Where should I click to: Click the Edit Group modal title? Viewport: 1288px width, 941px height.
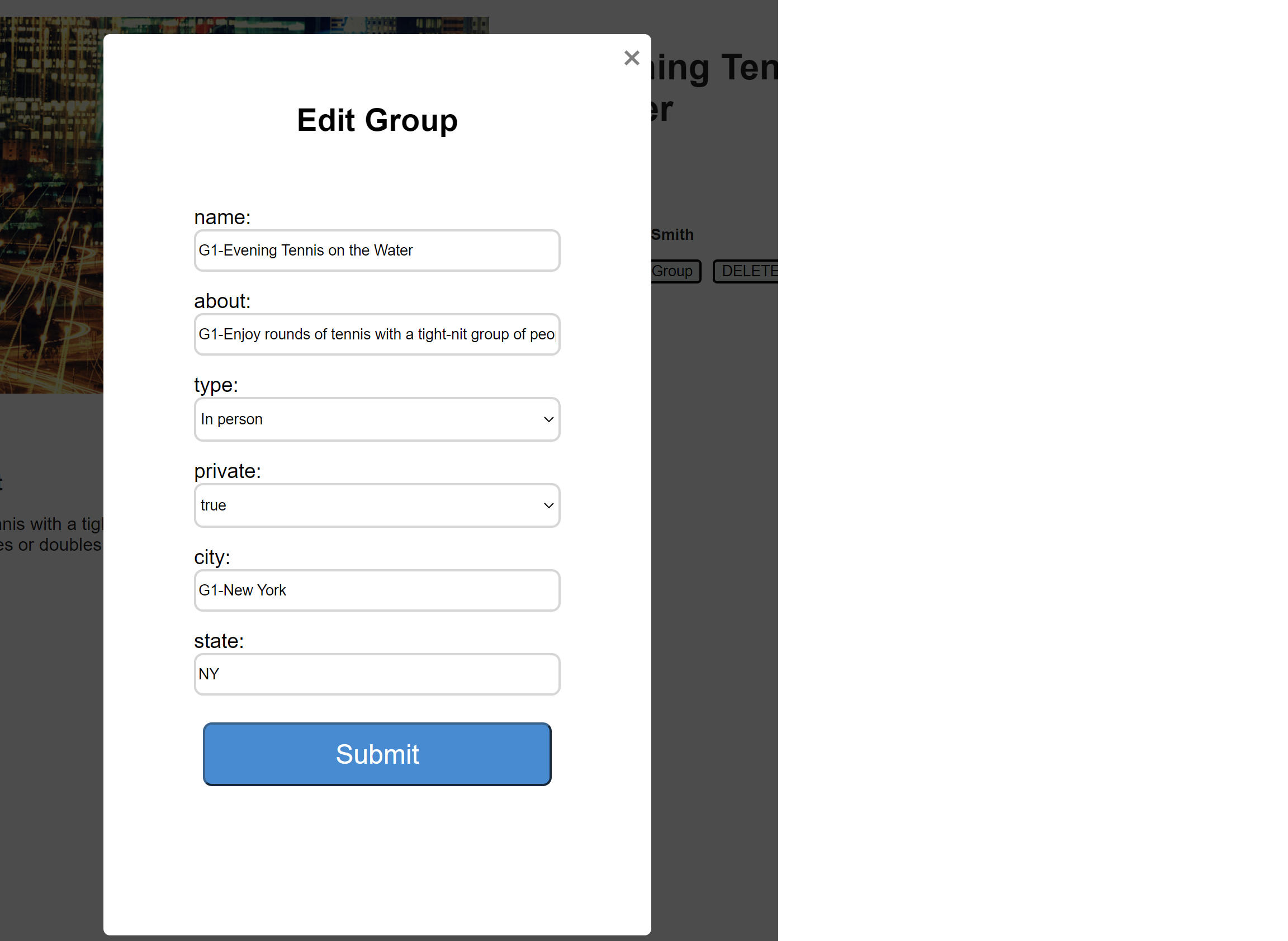[376, 120]
